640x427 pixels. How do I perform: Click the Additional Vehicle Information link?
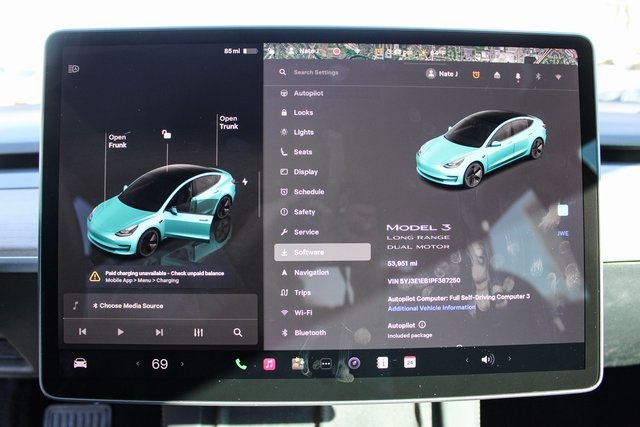pyautogui.click(x=432, y=308)
